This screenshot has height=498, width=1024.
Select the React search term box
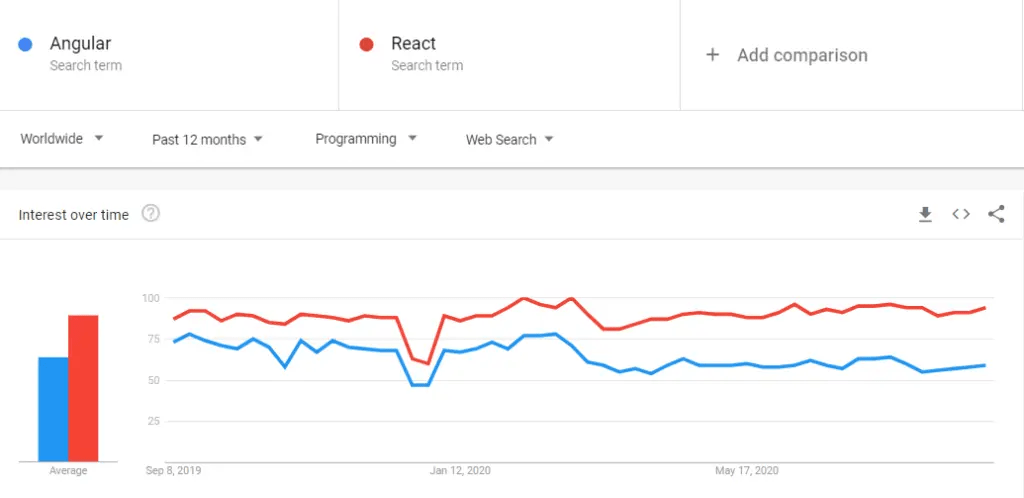[509, 55]
